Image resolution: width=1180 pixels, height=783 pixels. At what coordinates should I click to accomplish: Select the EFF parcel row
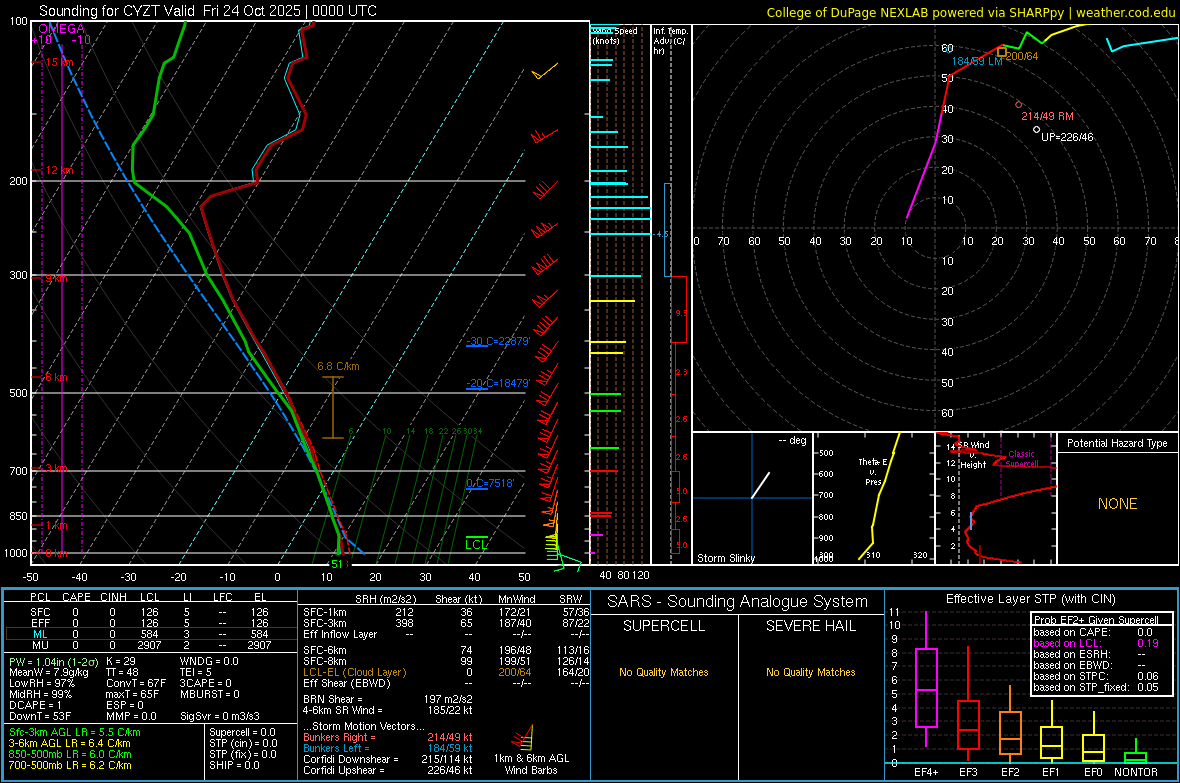[150, 623]
